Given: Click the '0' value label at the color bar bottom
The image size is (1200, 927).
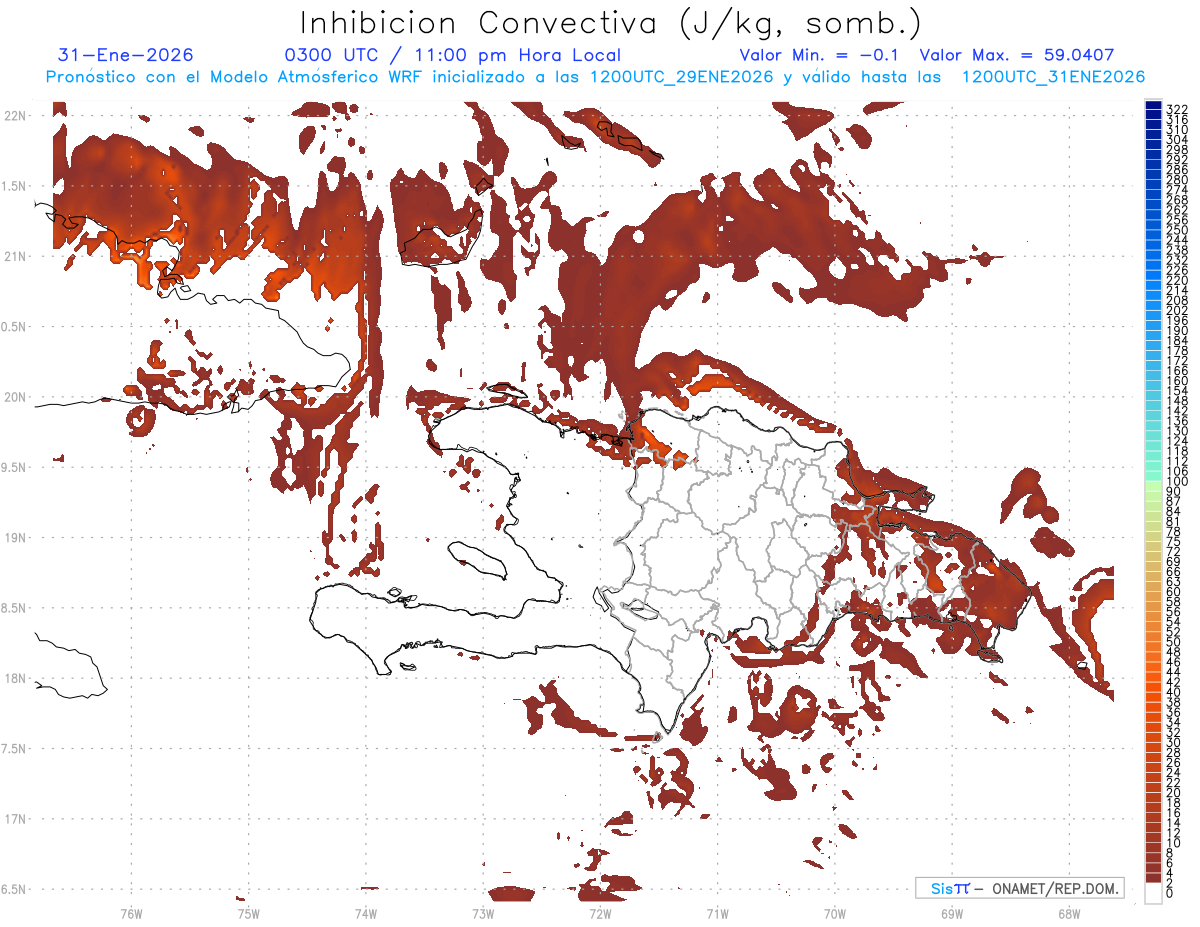Looking at the screenshot, I should pyautogui.click(x=1169, y=894).
